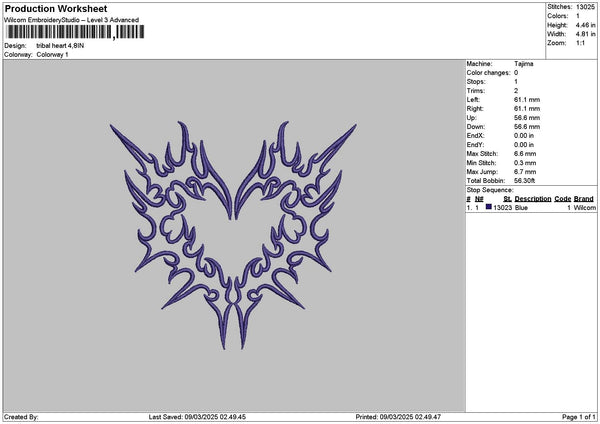Viewport: 600px width, 424px height.
Task: Click the St. column header
Action: point(507,198)
